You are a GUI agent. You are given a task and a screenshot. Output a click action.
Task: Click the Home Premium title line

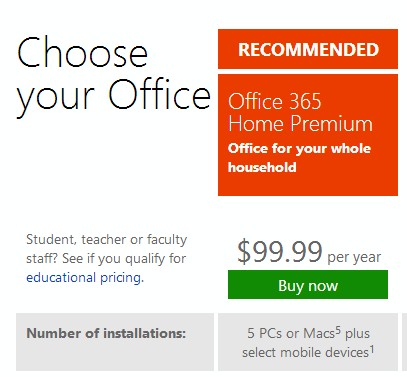pos(300,124)
